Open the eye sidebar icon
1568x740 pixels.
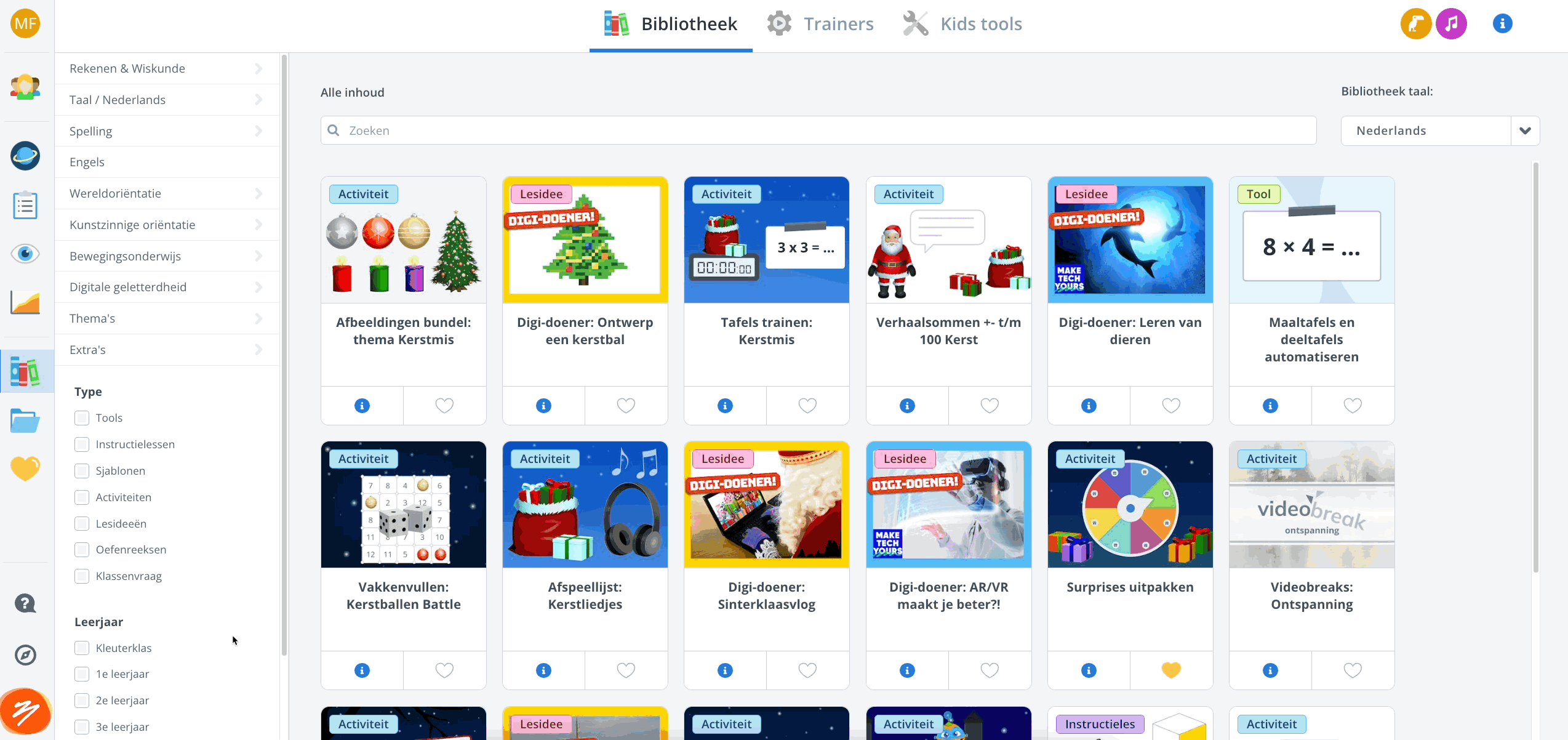coord(25,254)
